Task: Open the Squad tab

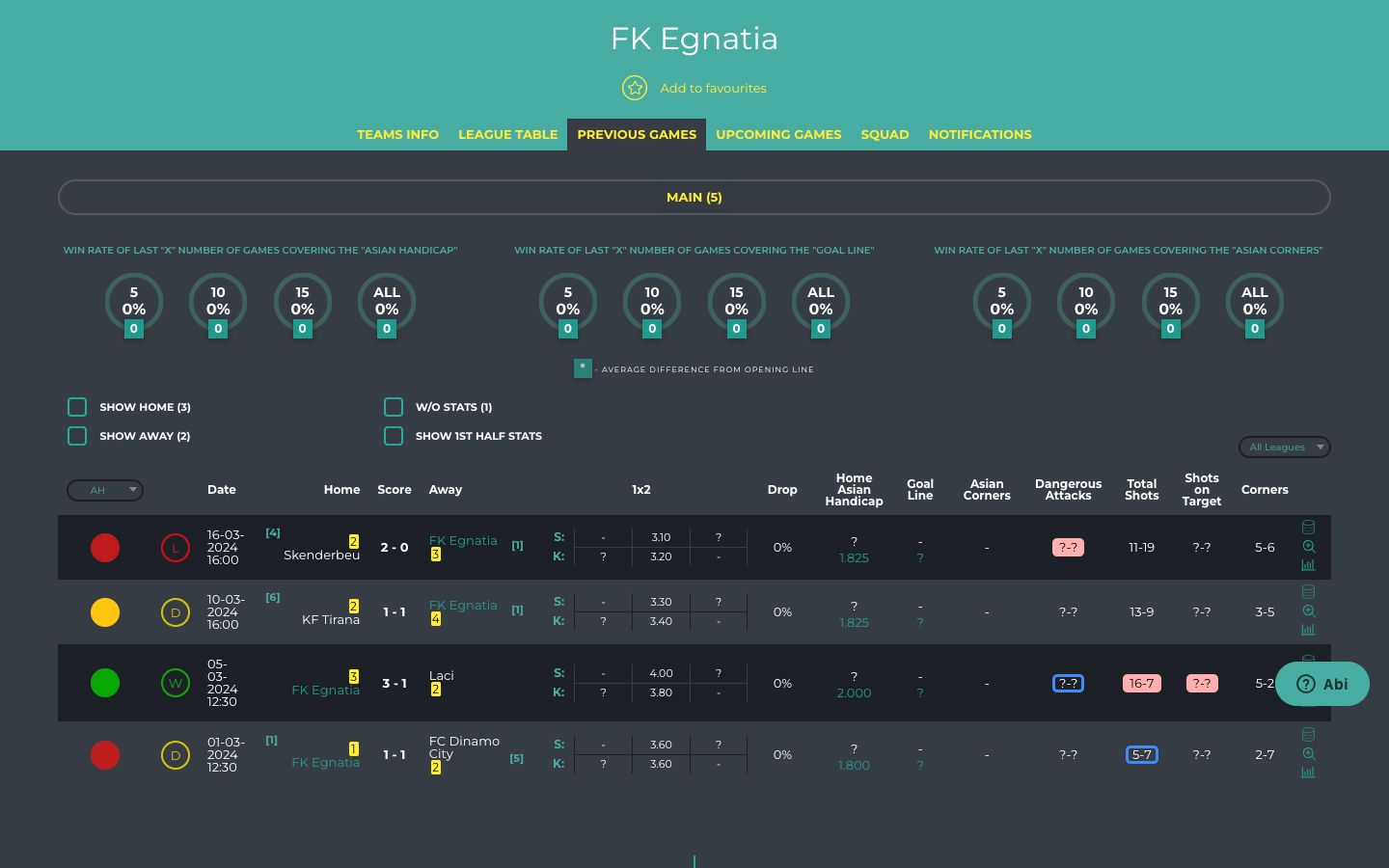Action: coord(885,134)
